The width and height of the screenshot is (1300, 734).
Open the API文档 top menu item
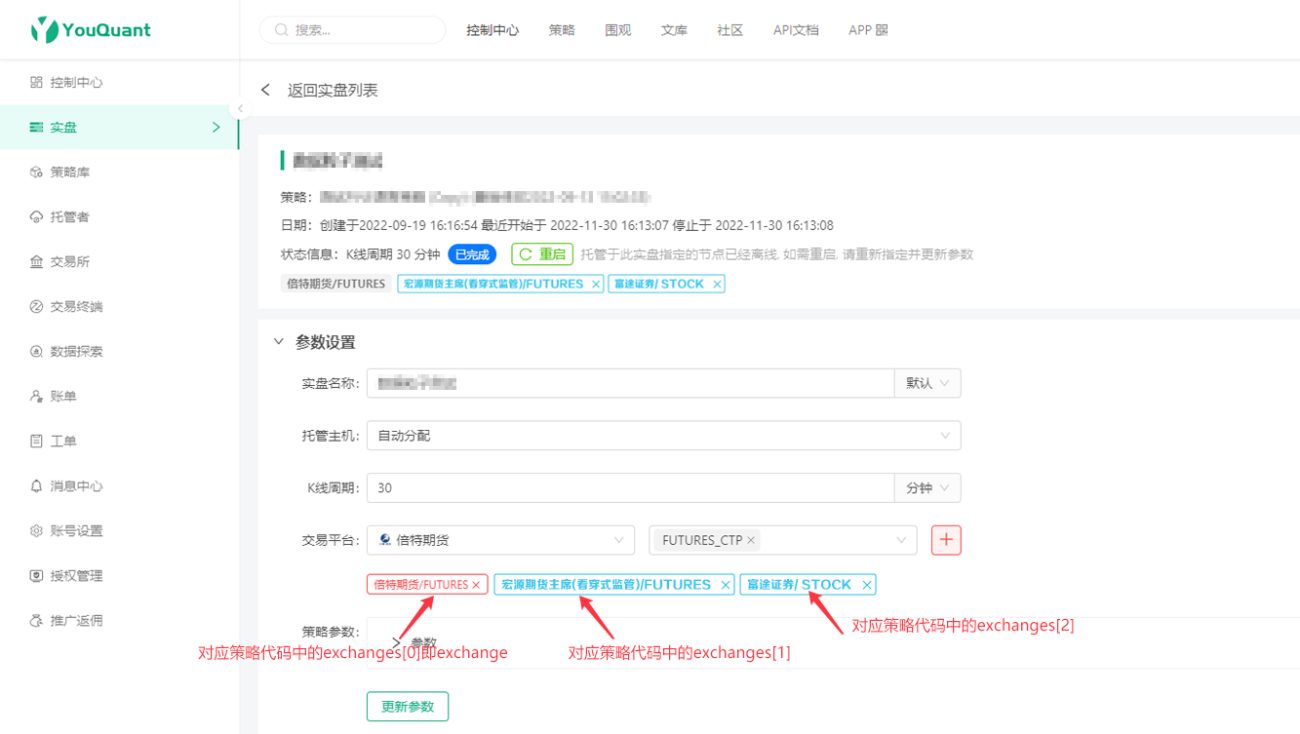pos(796,30)
